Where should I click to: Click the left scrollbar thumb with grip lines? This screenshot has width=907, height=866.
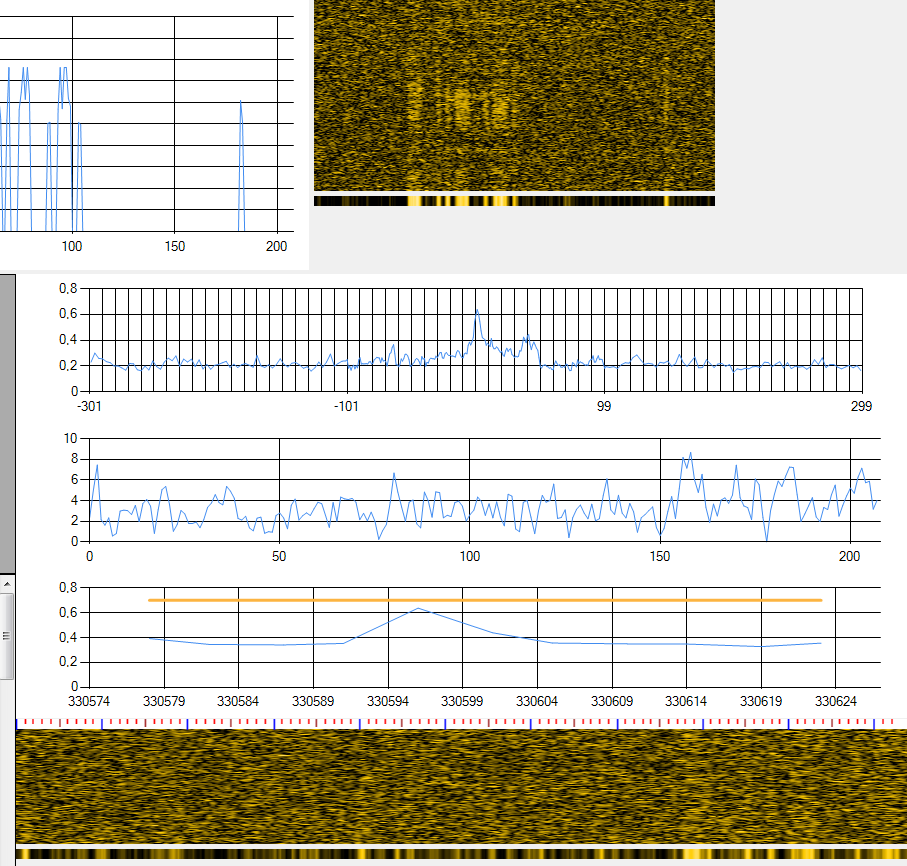tap(7, 636)
